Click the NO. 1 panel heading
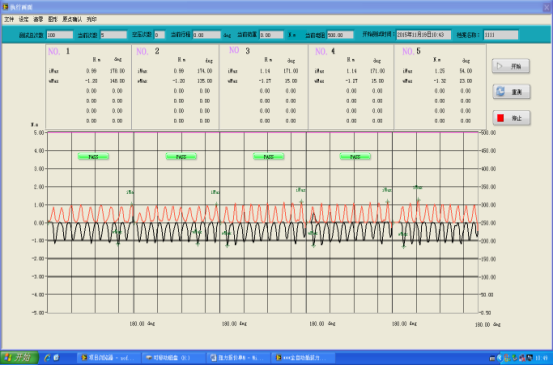Screen dimensions: 553x365 click(59, 51)
